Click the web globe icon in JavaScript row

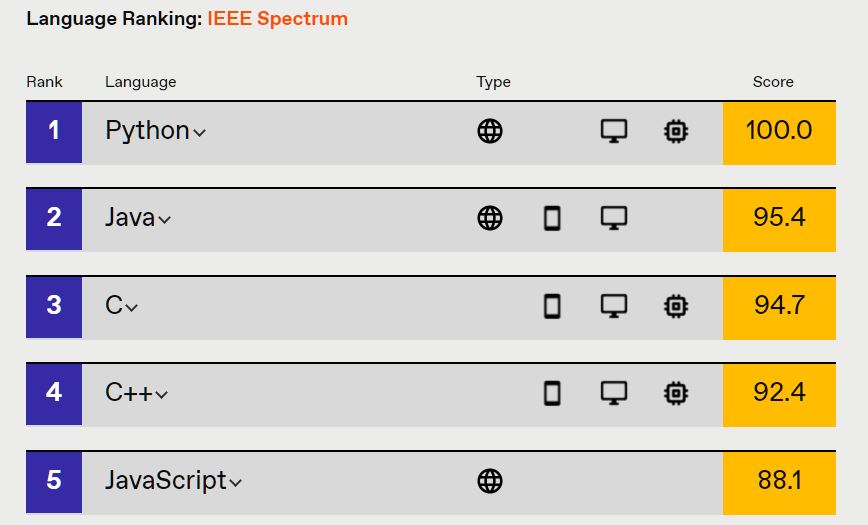[x=490, y=481]
